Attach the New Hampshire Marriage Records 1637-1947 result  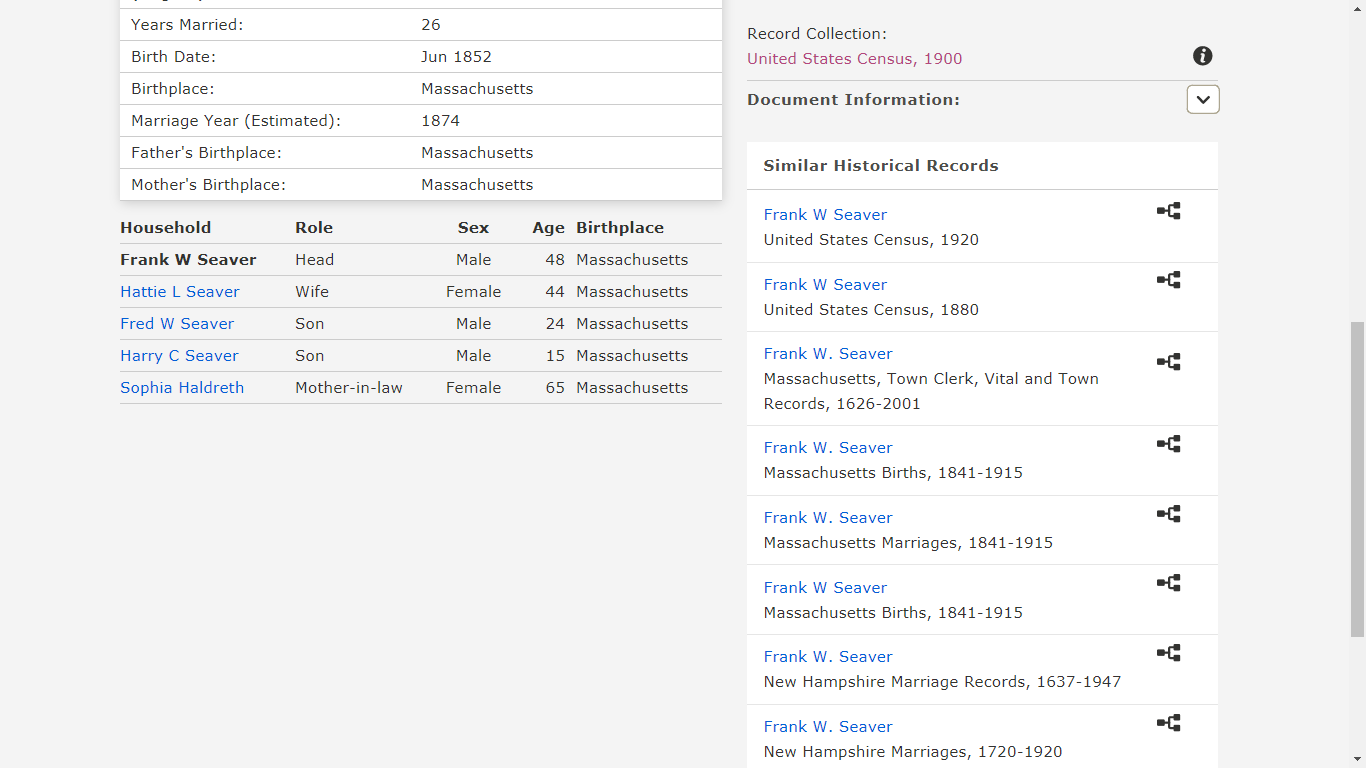(x=1167, y=652)
